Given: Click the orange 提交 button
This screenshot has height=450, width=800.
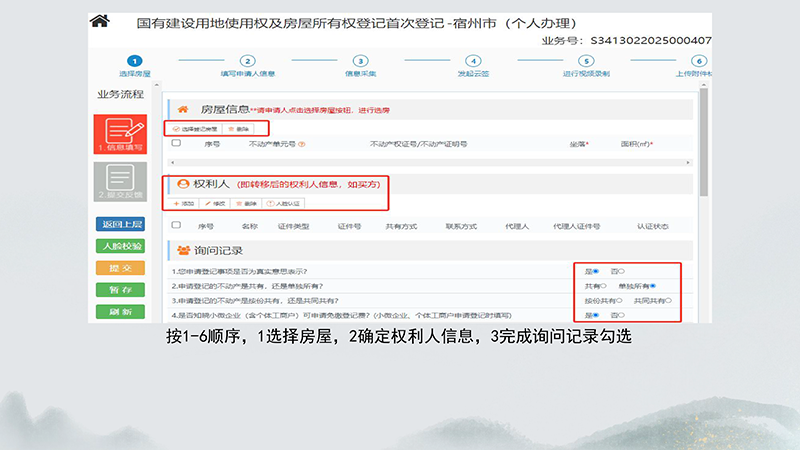Looking at the screenshot, I should (120, 267).
